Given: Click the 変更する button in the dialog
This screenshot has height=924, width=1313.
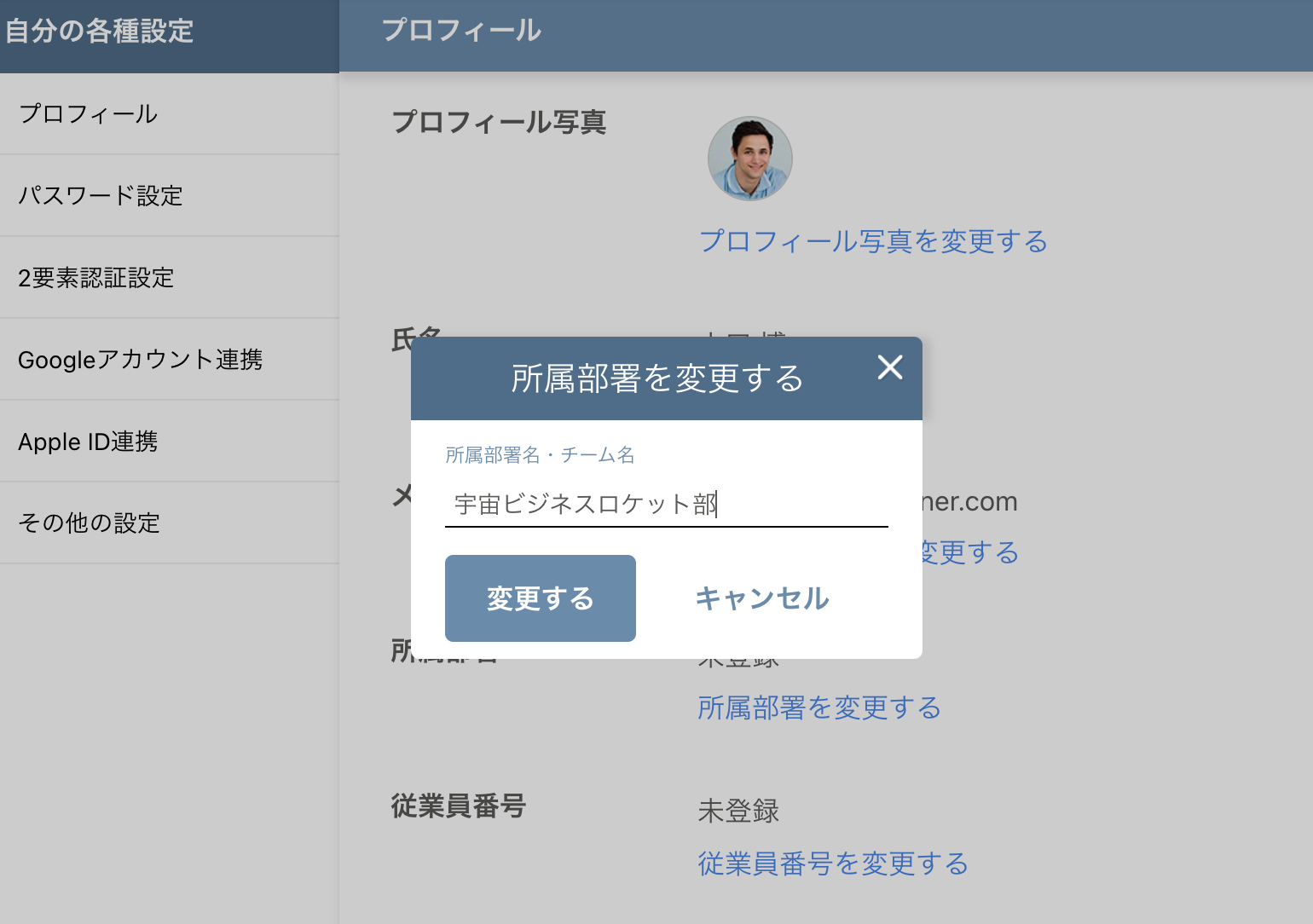Looking at the screenshot, I should 541,598.
